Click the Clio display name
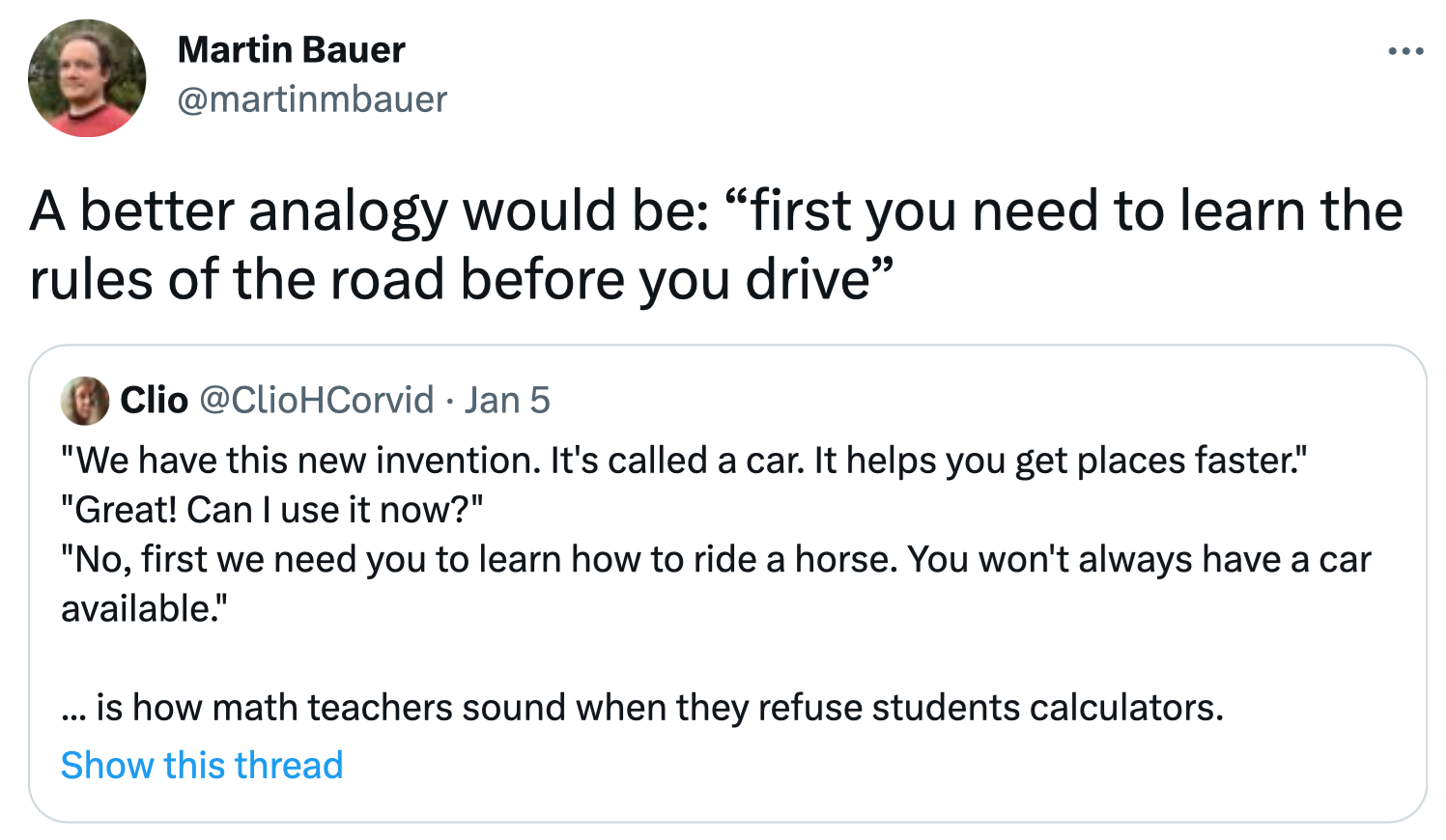Screen dimensions: 1446x840 154,401
